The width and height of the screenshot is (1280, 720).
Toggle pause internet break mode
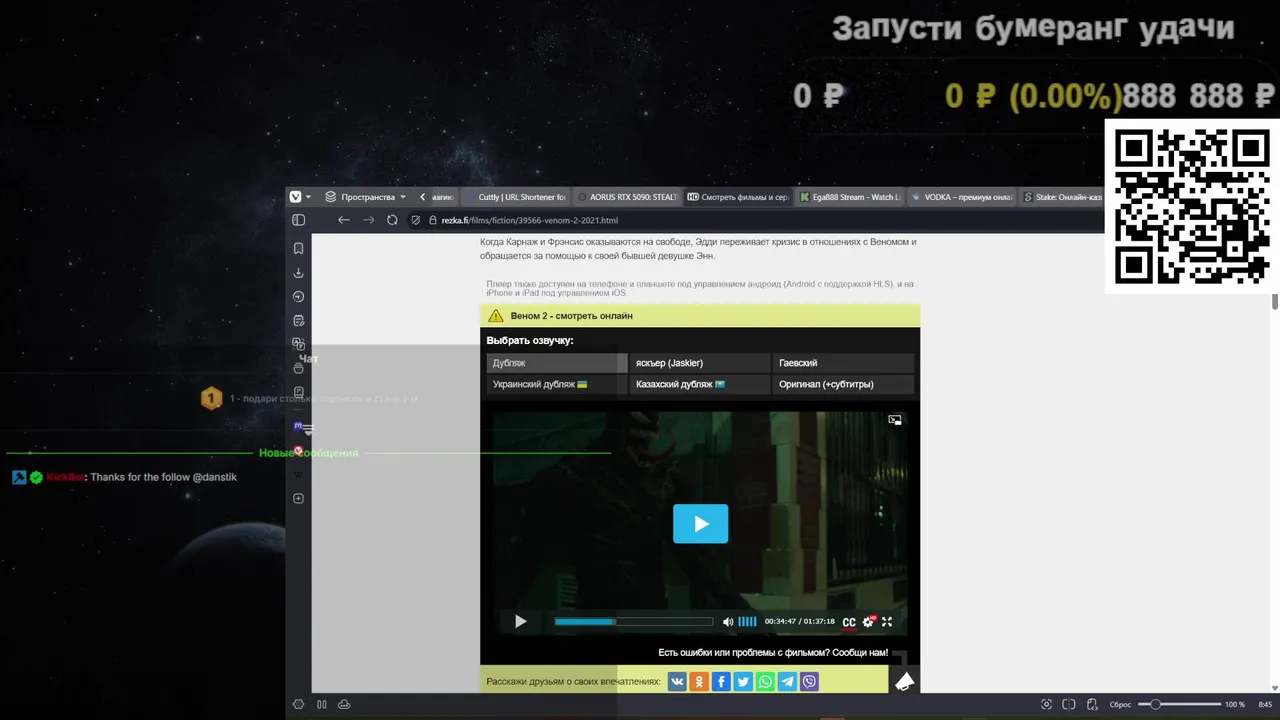click(322, 704)
